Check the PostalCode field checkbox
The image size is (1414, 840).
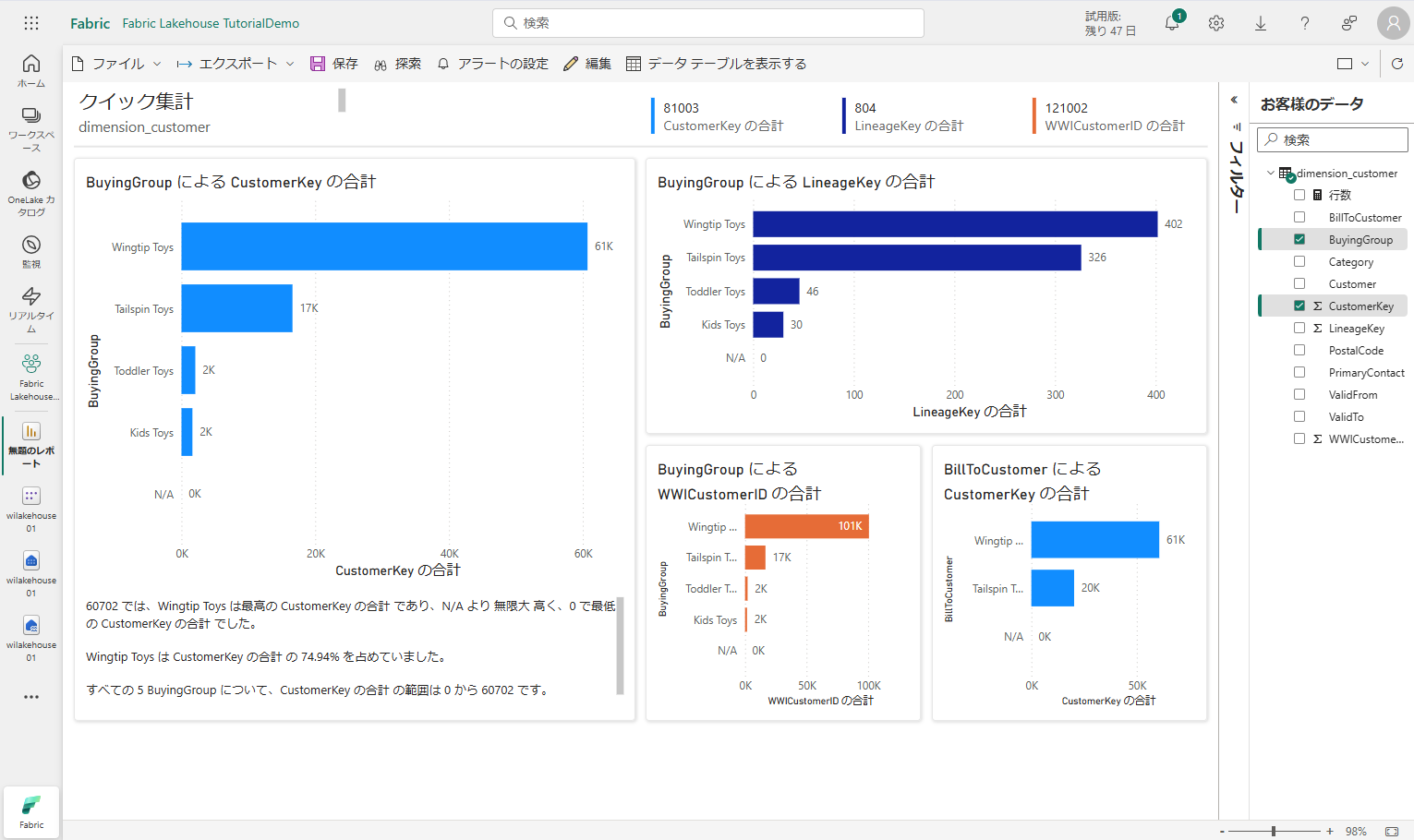[1299, 350]
